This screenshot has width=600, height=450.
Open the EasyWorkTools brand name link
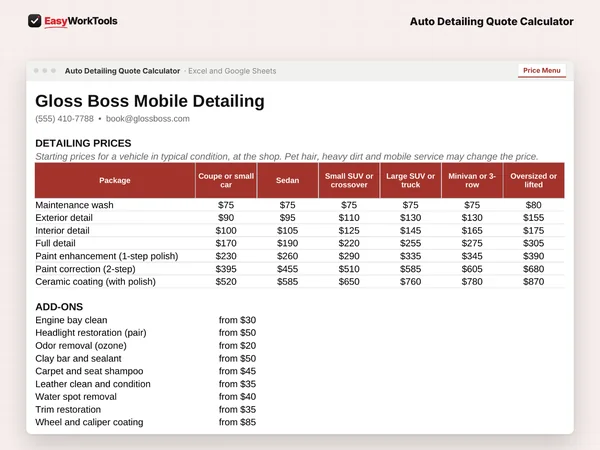[x=81, y=21]
